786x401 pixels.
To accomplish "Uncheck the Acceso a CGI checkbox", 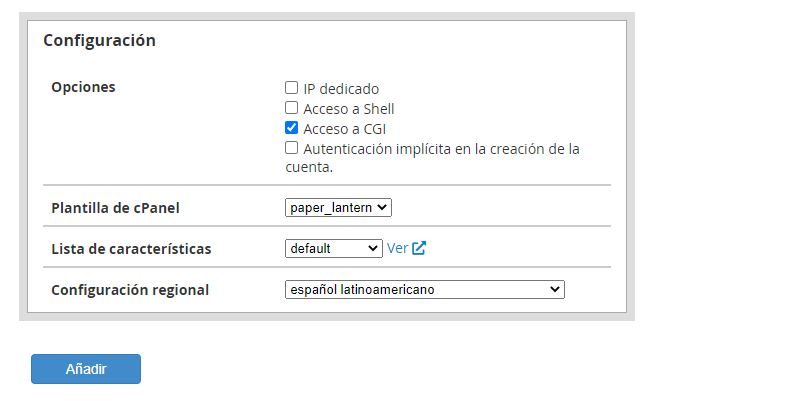I will pyautogui.click(x=292, y=128).
